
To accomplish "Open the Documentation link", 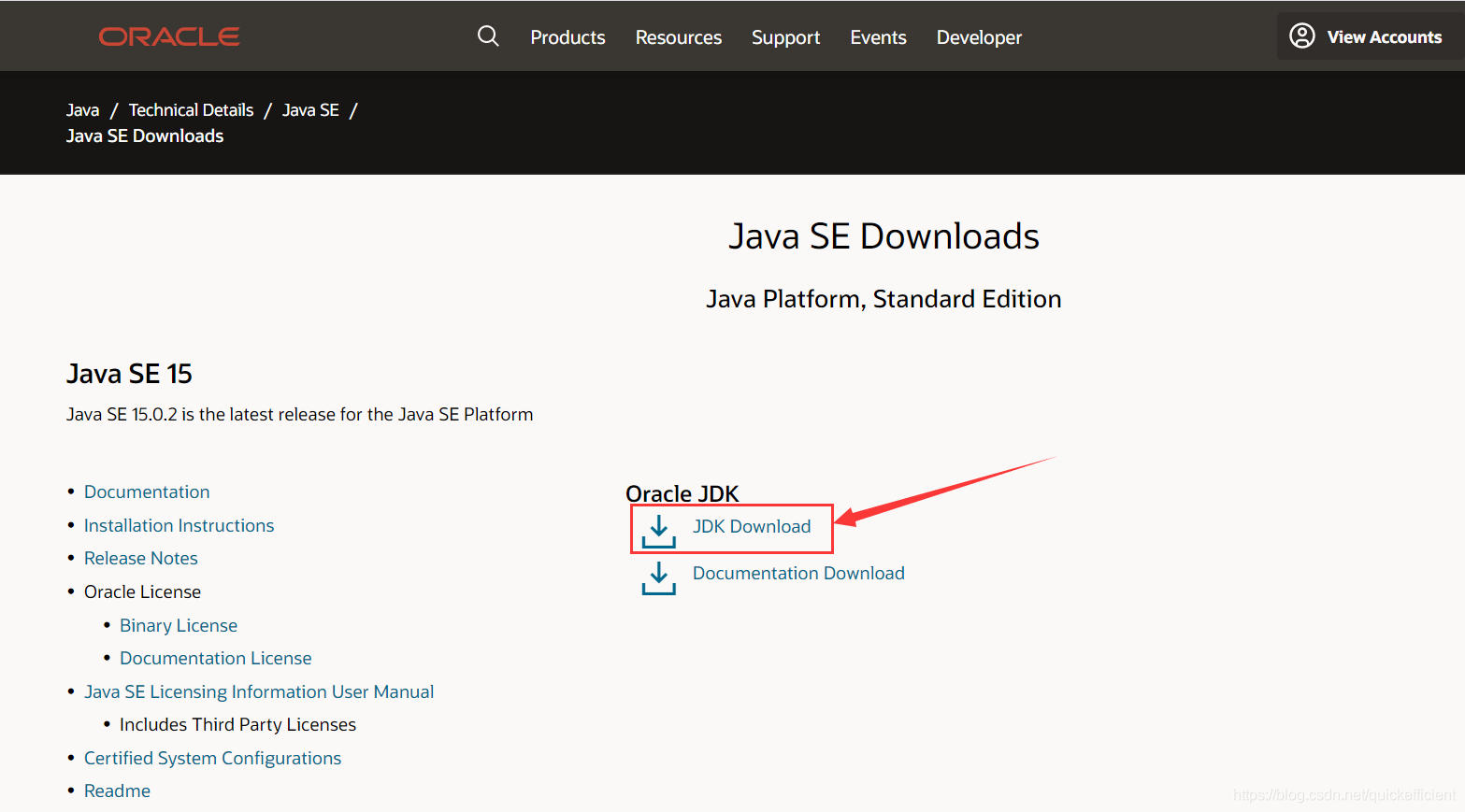I will 147,491.
